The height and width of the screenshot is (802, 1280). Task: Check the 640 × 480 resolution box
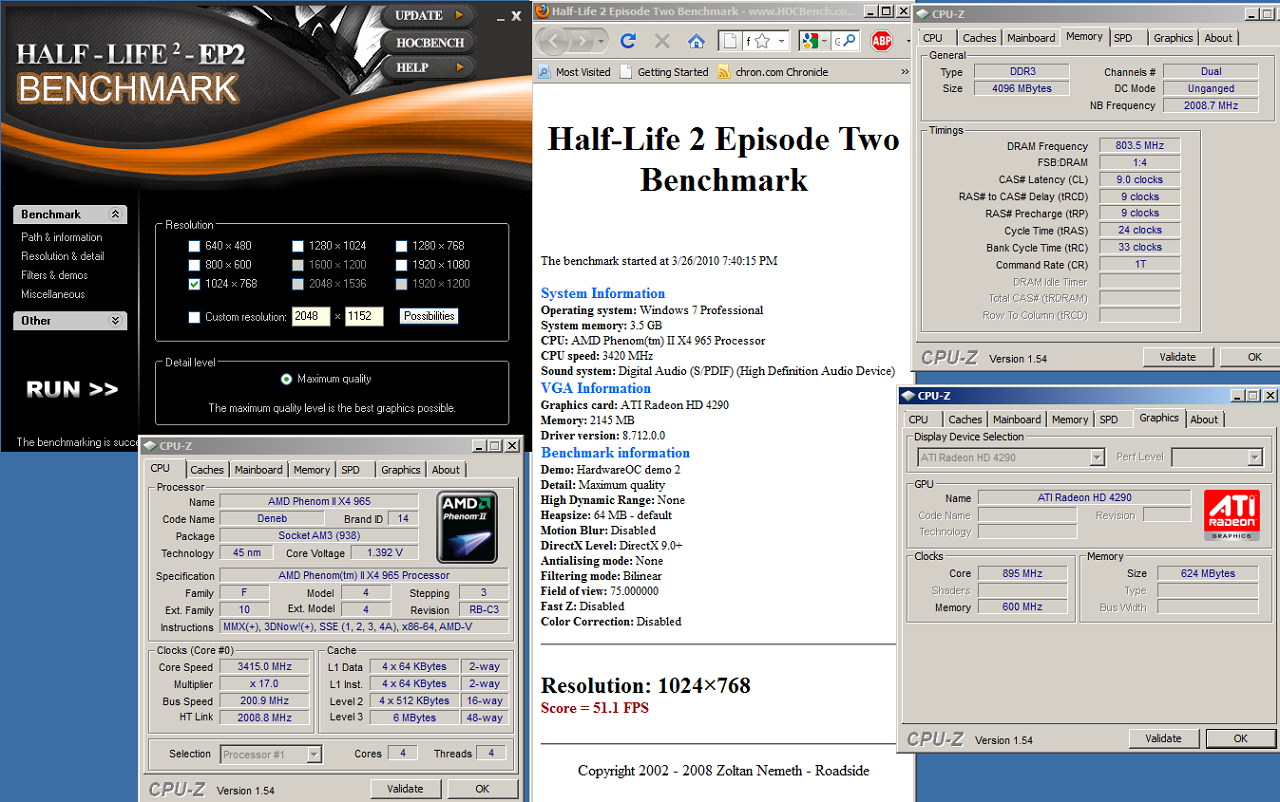click(195, 246)
